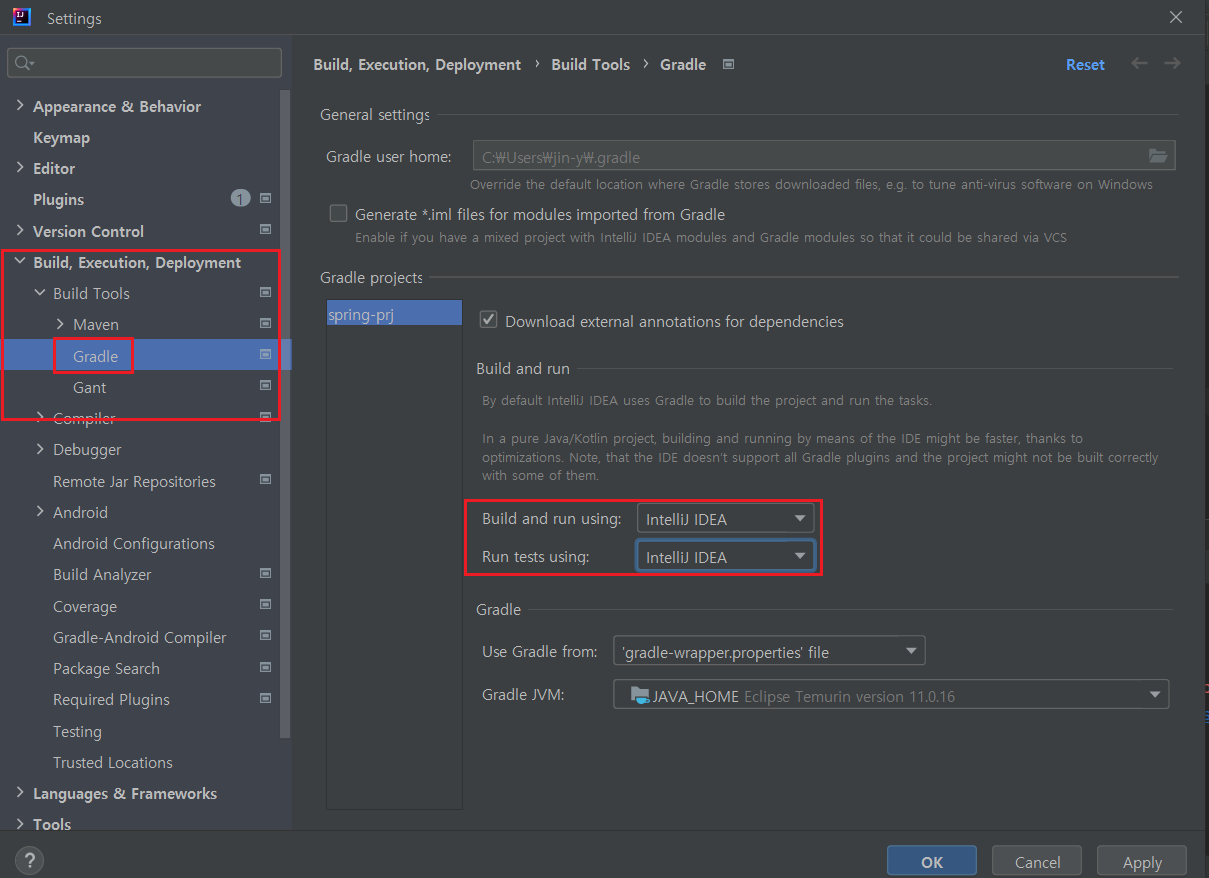Click the project-level icon beside Build Analyzer
Screen dimensions: 1209x878
point(266,574)
